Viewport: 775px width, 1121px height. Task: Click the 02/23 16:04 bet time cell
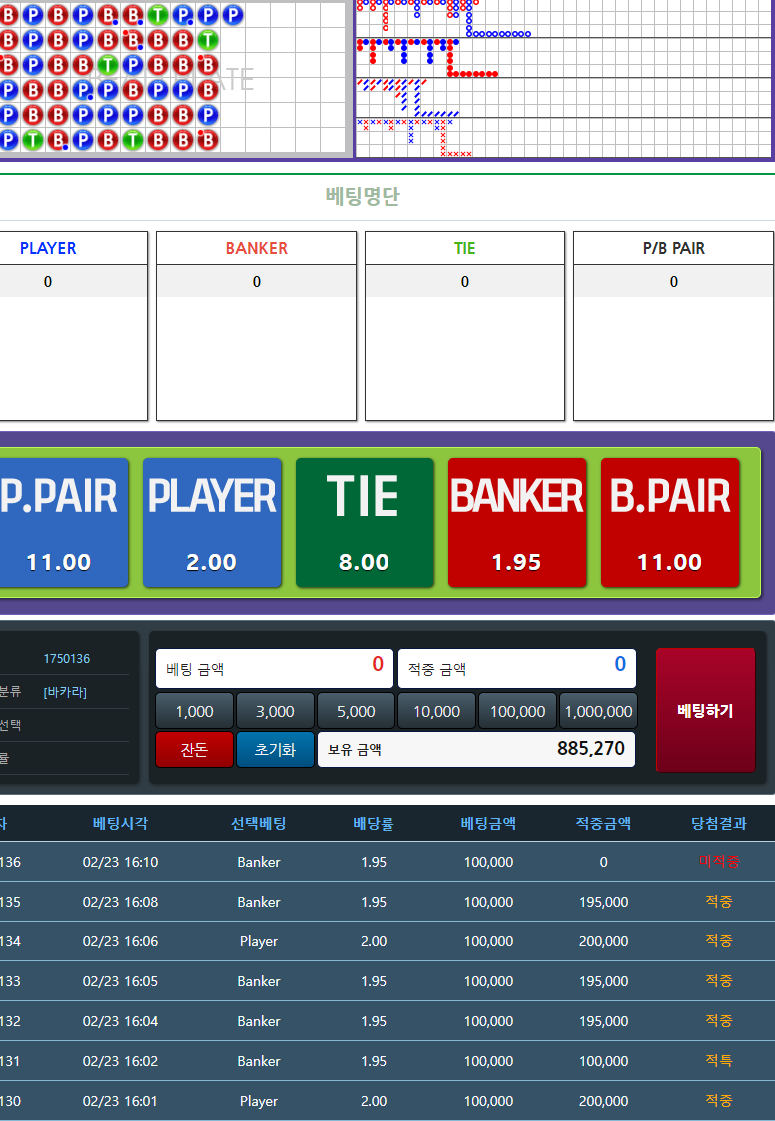coord(120,1021)
